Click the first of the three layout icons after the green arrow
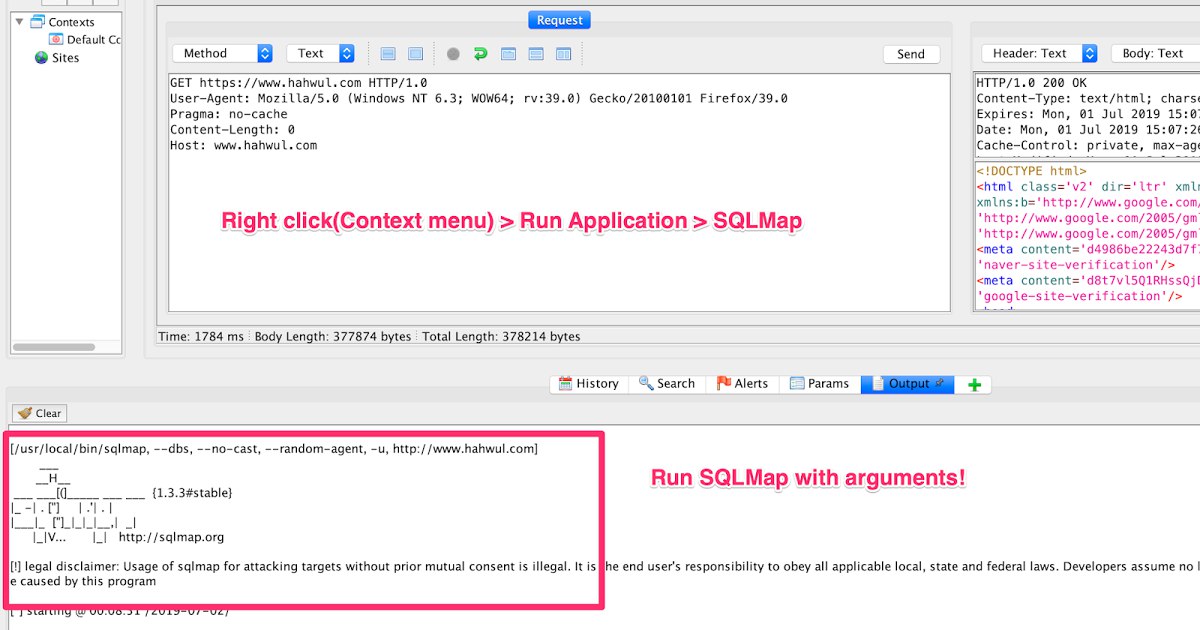Screen dimensions: 1200x630 click(508, 54)
